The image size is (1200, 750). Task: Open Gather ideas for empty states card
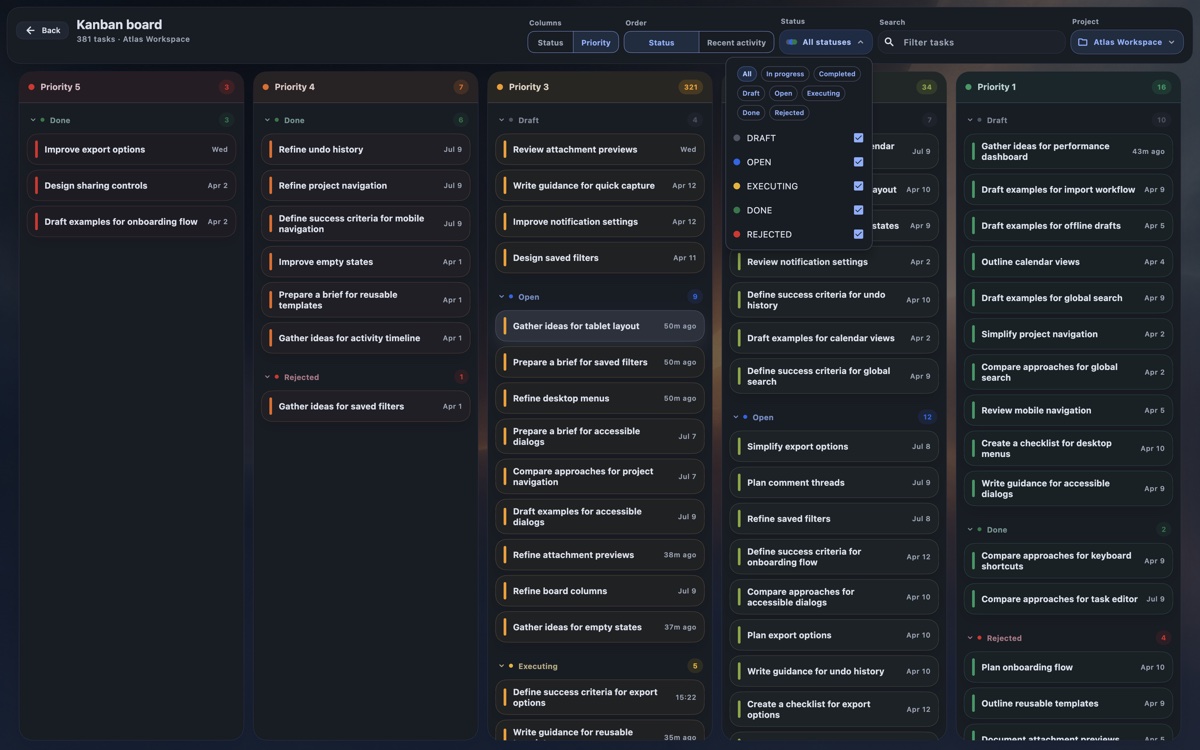(599, 627)
